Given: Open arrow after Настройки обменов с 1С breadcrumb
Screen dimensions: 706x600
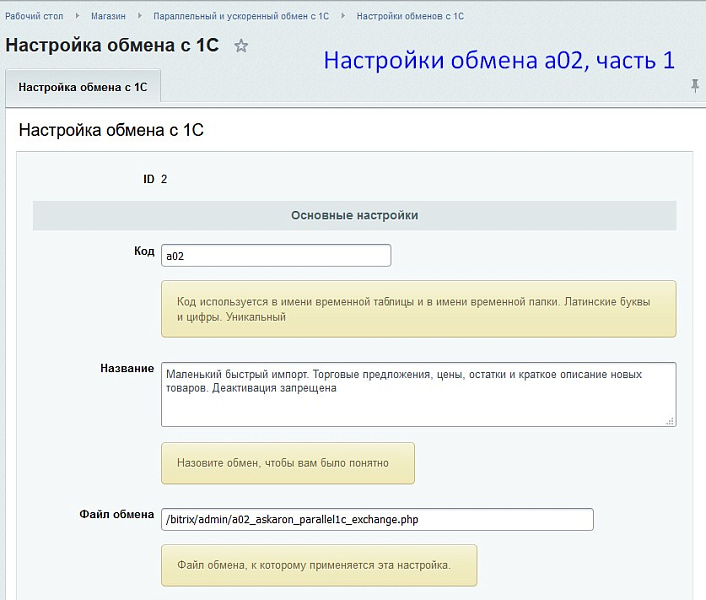Looking at the screenshot, I should click(473, 17).
